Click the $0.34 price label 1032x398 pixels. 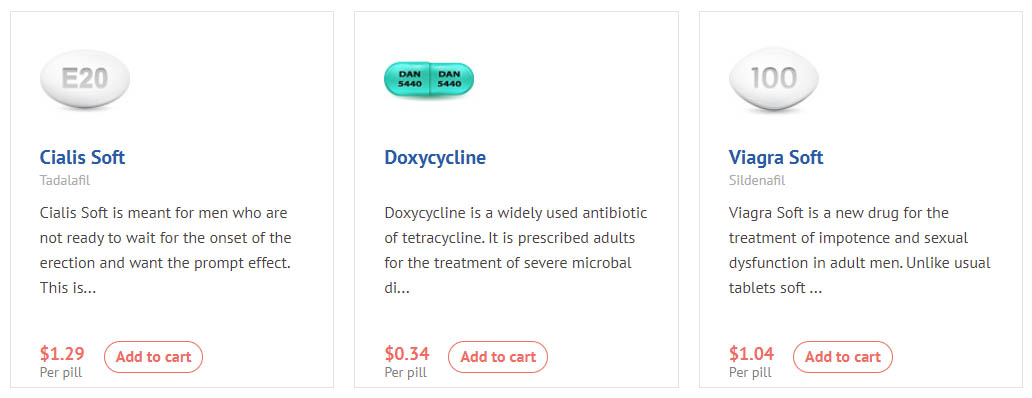(407, 354)
